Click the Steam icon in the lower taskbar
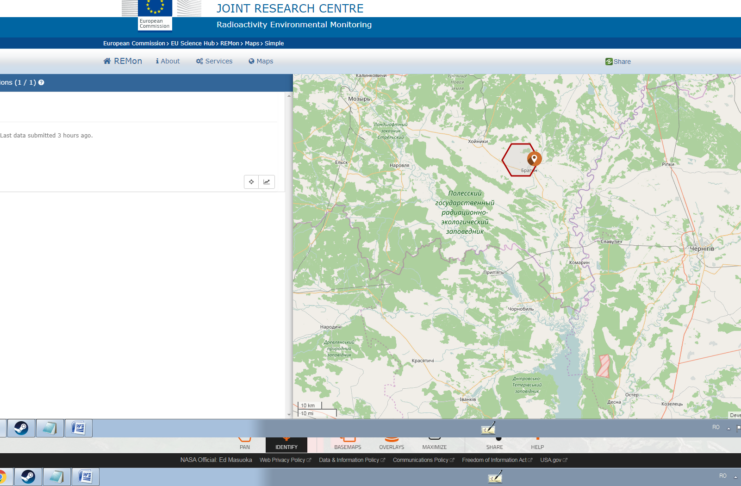The image size is (741, 486). point(28,477)
